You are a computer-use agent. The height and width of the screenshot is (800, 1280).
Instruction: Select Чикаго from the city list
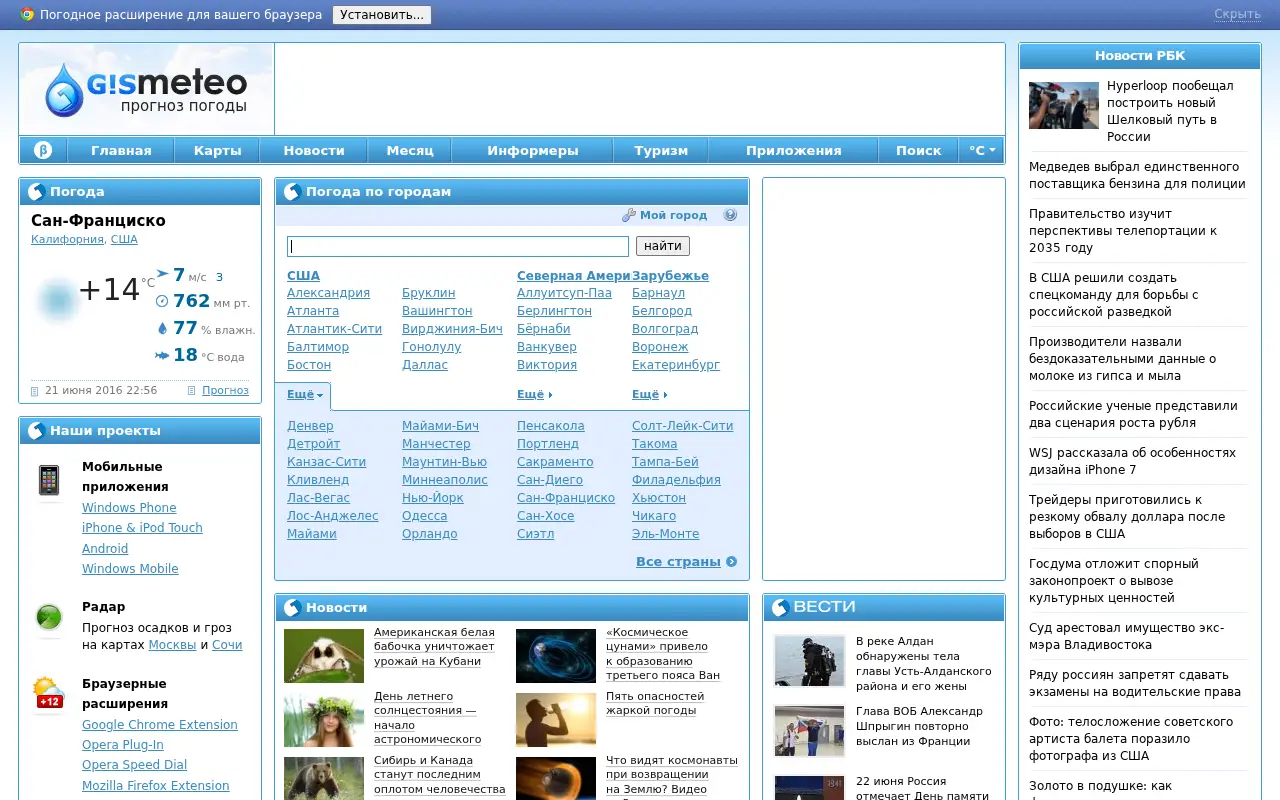[x=654, y=516]
